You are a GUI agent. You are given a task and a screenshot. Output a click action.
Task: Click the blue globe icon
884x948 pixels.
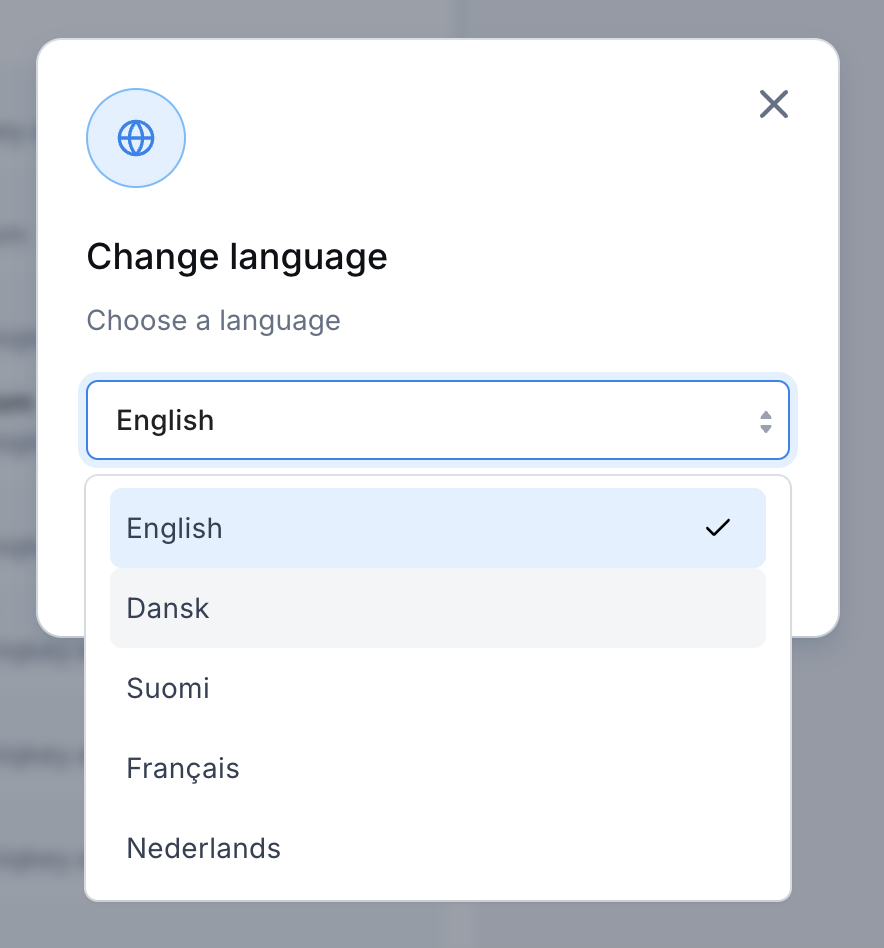(x=136, y=138)
